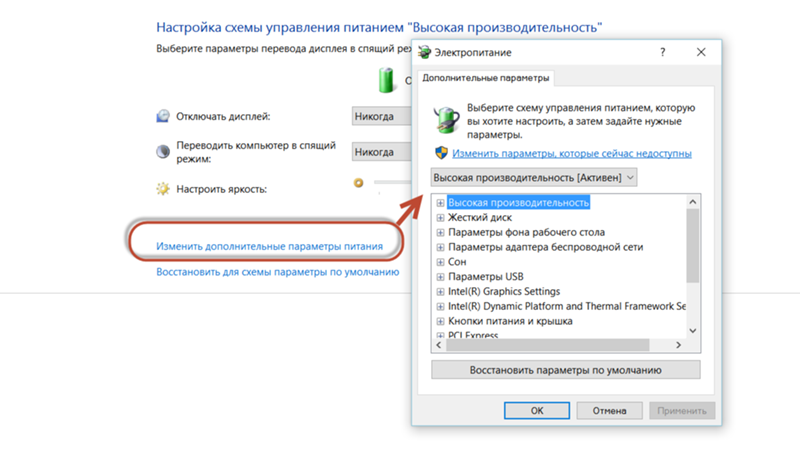This screenshot has width=800, height=473.
Task: Click the help question mark button
Action: (x=662, y=52)
